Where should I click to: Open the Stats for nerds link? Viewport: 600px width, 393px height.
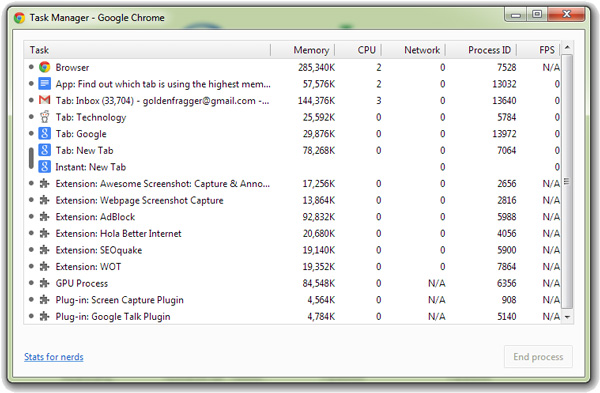click(x=54, y=357)
